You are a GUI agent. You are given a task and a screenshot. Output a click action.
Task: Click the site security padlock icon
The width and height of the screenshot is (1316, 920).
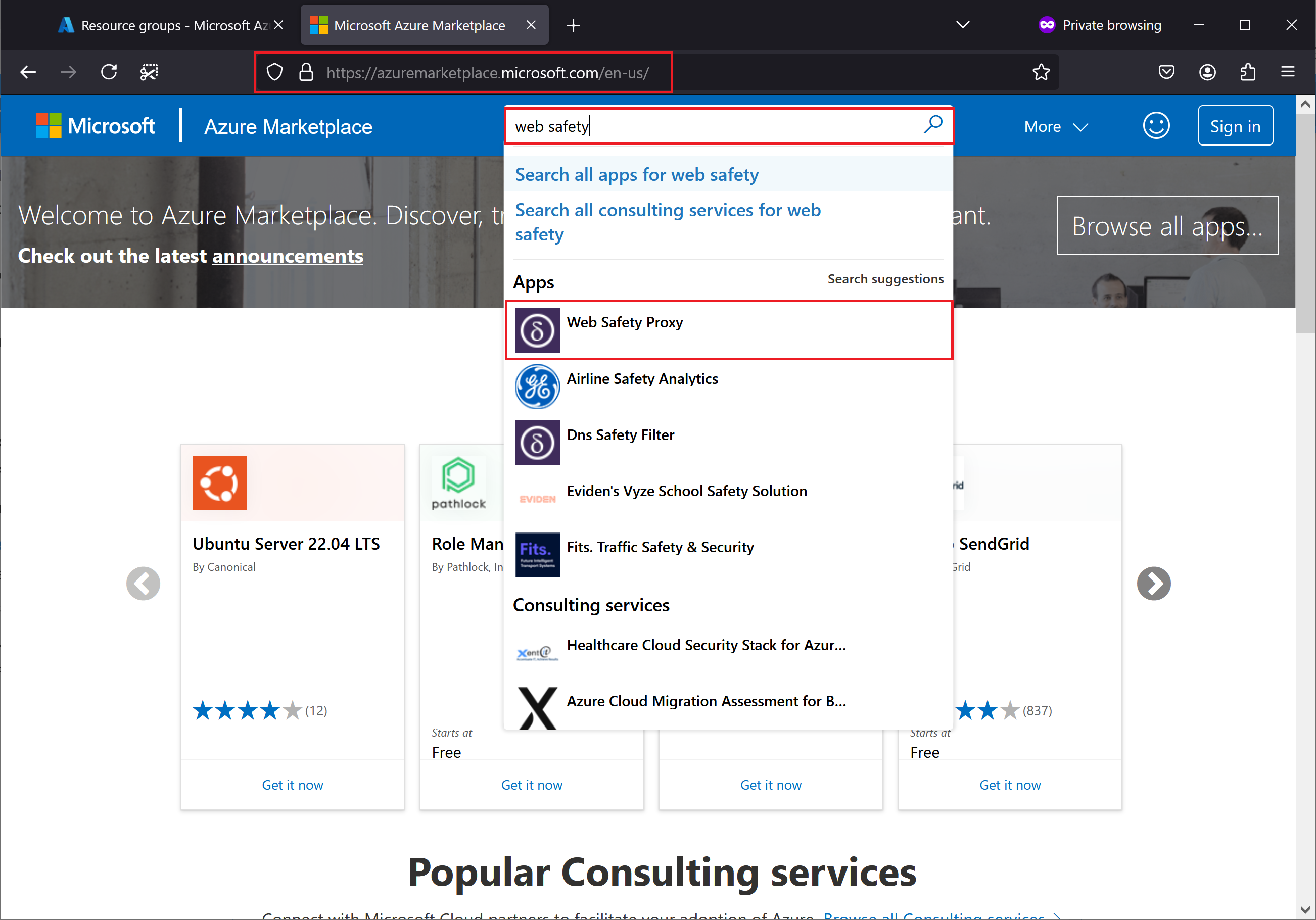306,72
